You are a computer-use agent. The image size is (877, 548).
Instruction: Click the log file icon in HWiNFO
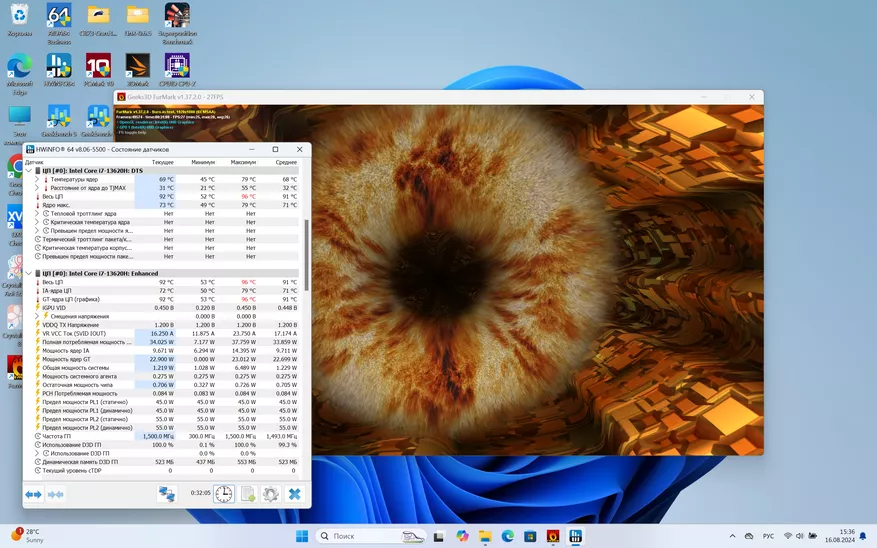(247, 494)
